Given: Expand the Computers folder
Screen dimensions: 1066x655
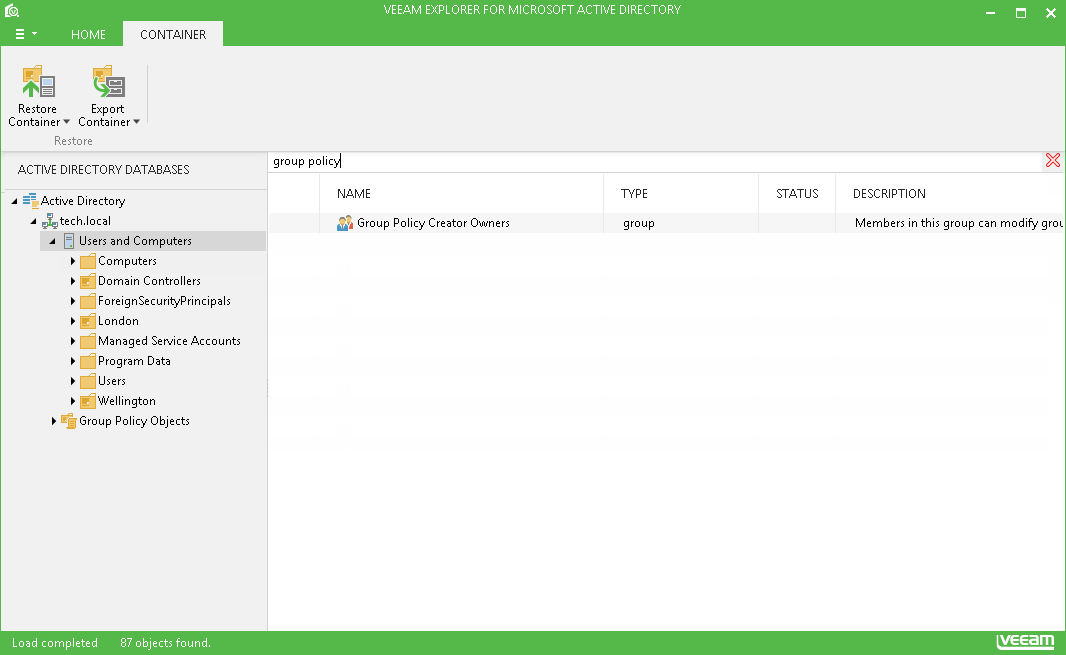Looking at the screenshot, I should (x=73, y=261).
